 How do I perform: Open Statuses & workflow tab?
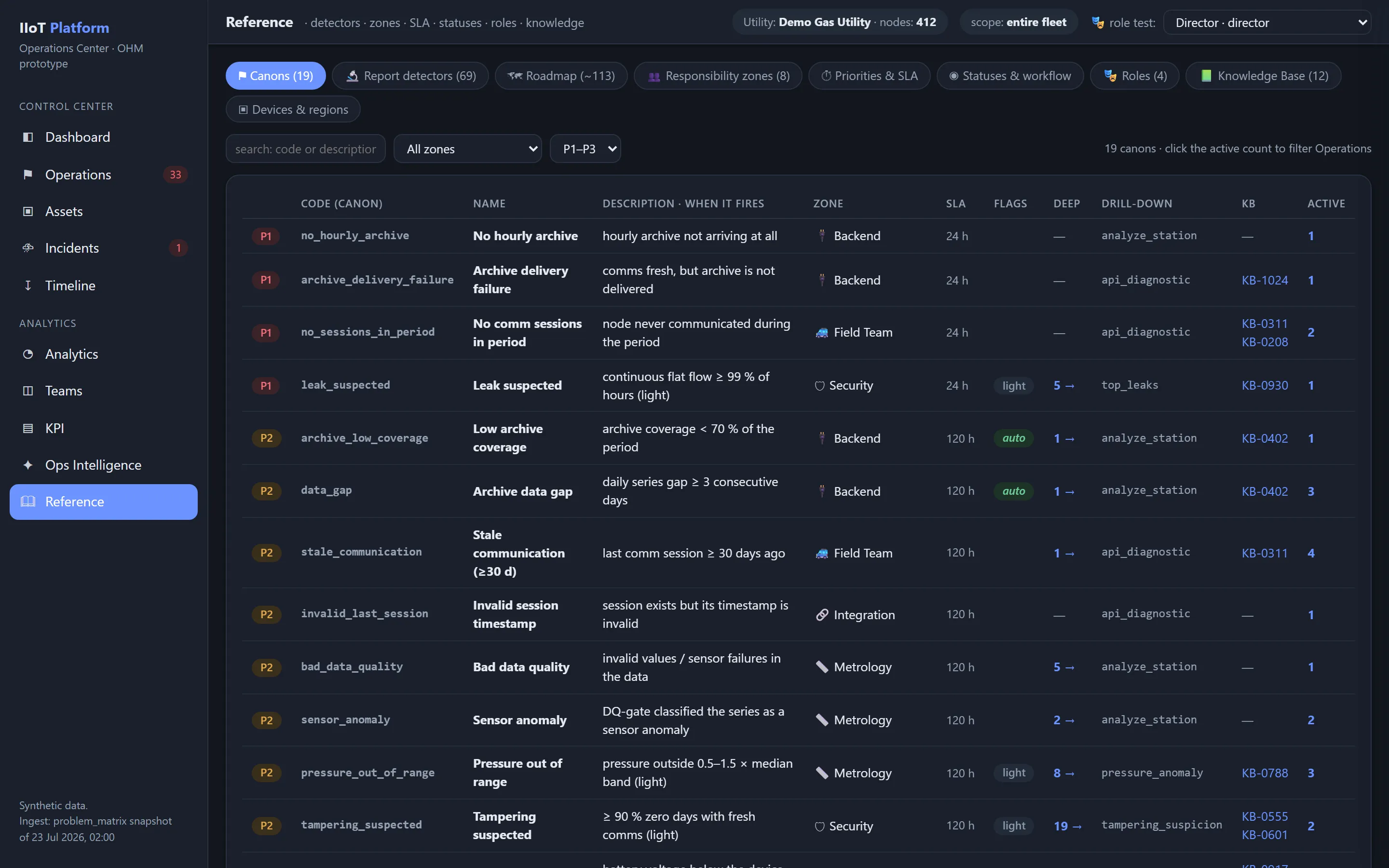point(1010,76)
